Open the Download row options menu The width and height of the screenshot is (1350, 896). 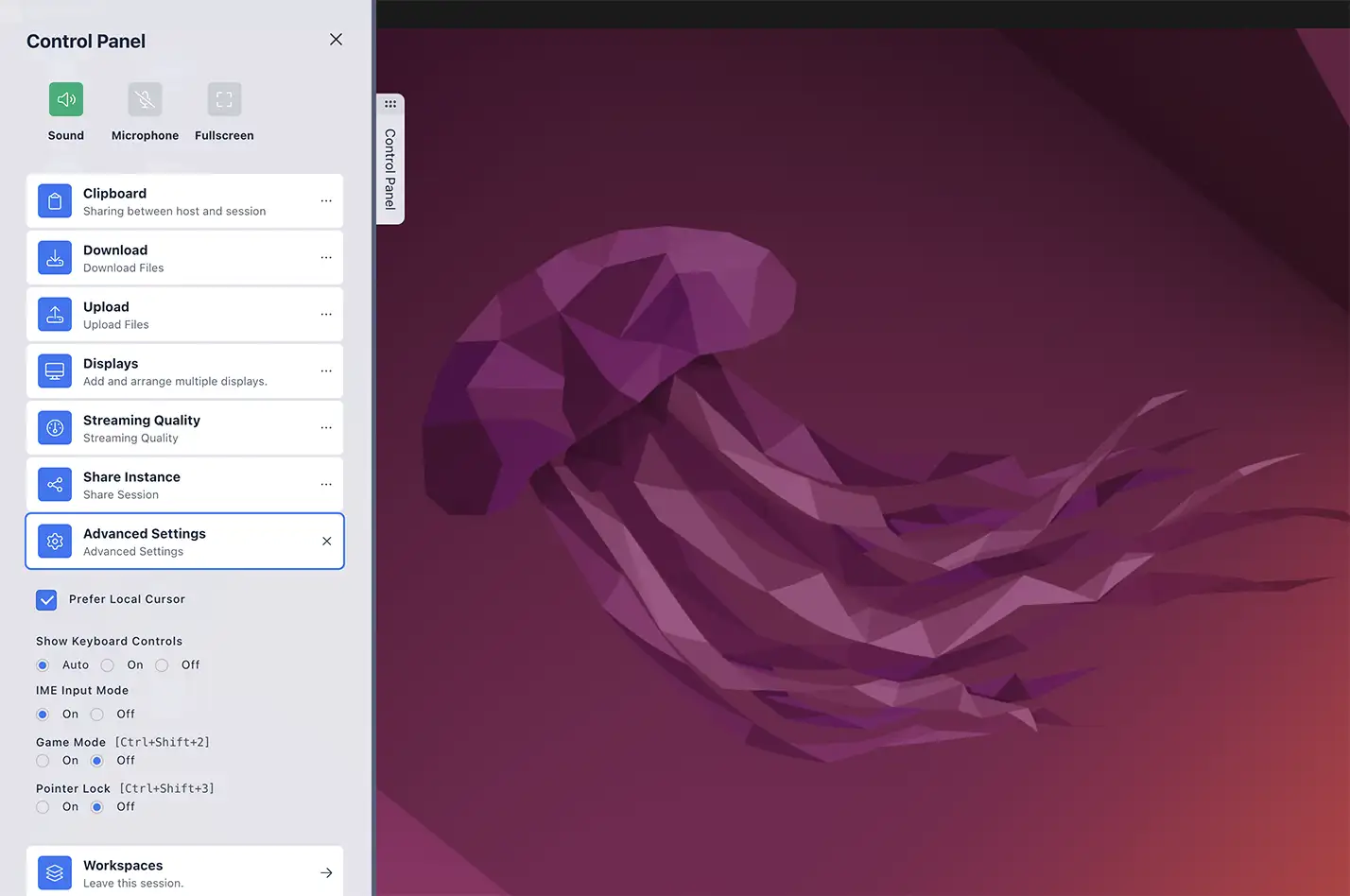[x=326, y=257]
